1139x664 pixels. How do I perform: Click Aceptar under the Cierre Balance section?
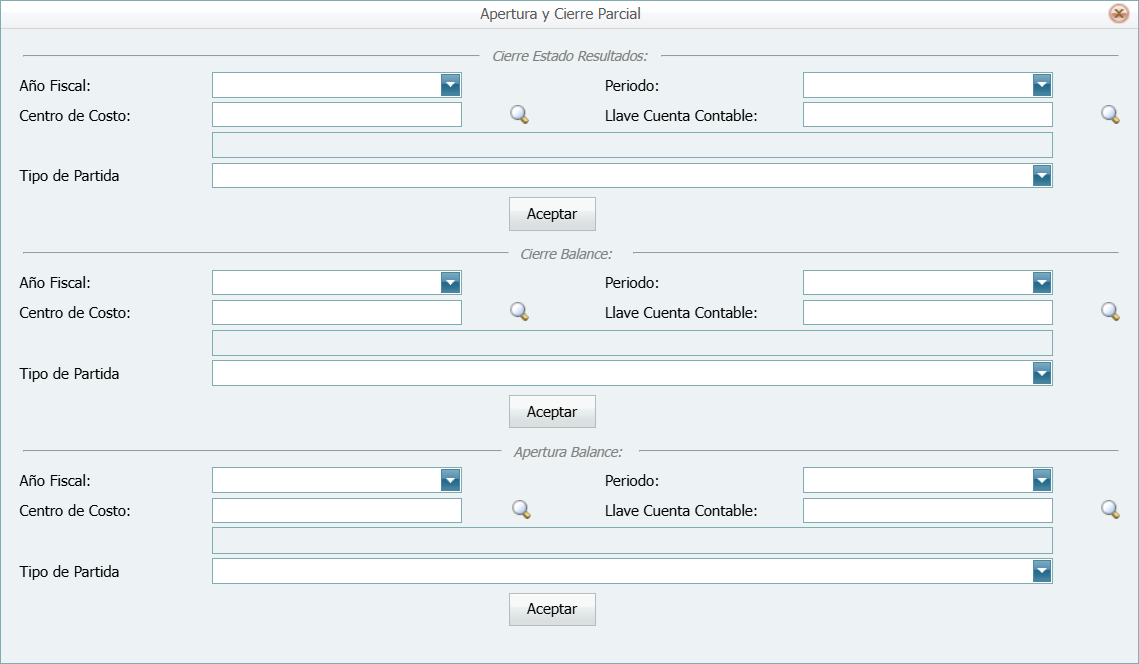pyautogui.click(x=552, y=411)
